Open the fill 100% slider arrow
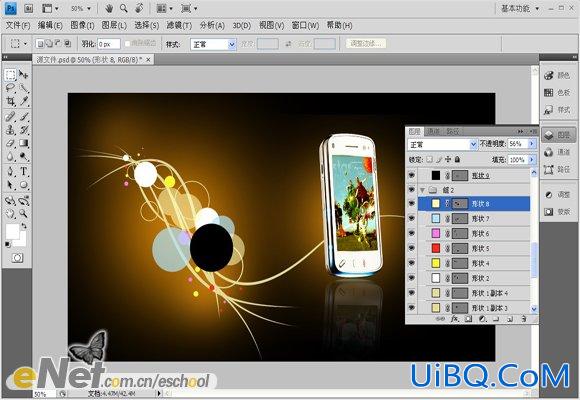Image resolution: width=580 pixels, height=400 pixels. coord(532,159)
